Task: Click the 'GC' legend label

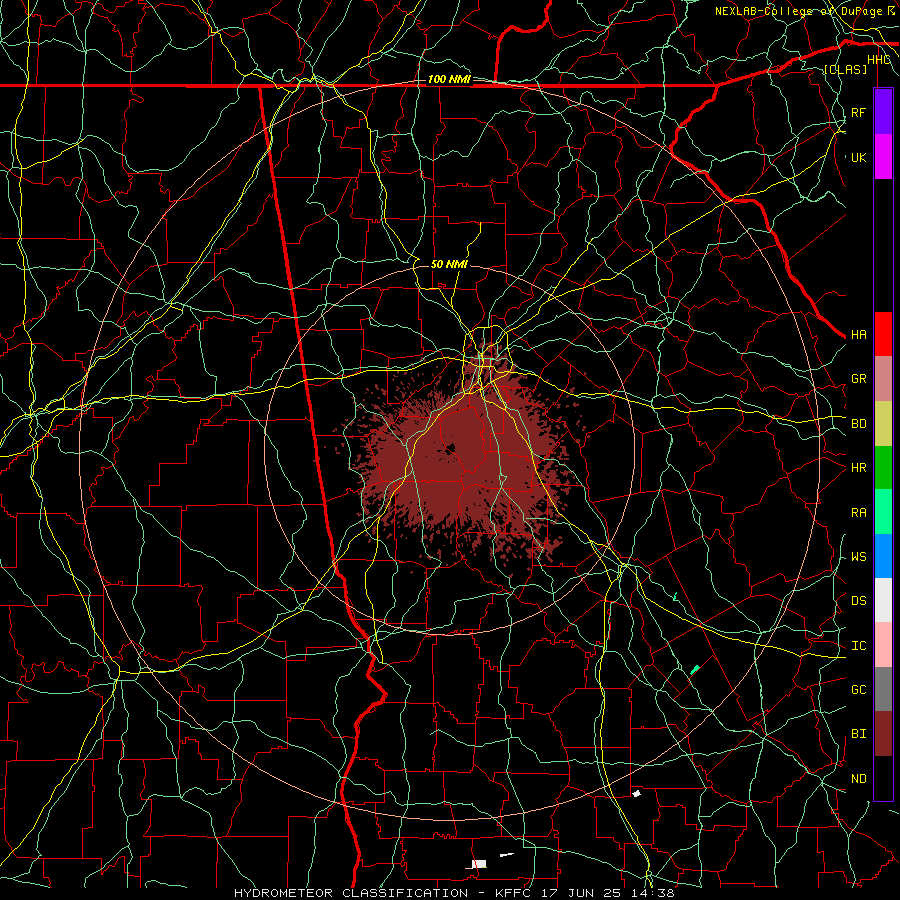Action: click(x=858, y=690)
